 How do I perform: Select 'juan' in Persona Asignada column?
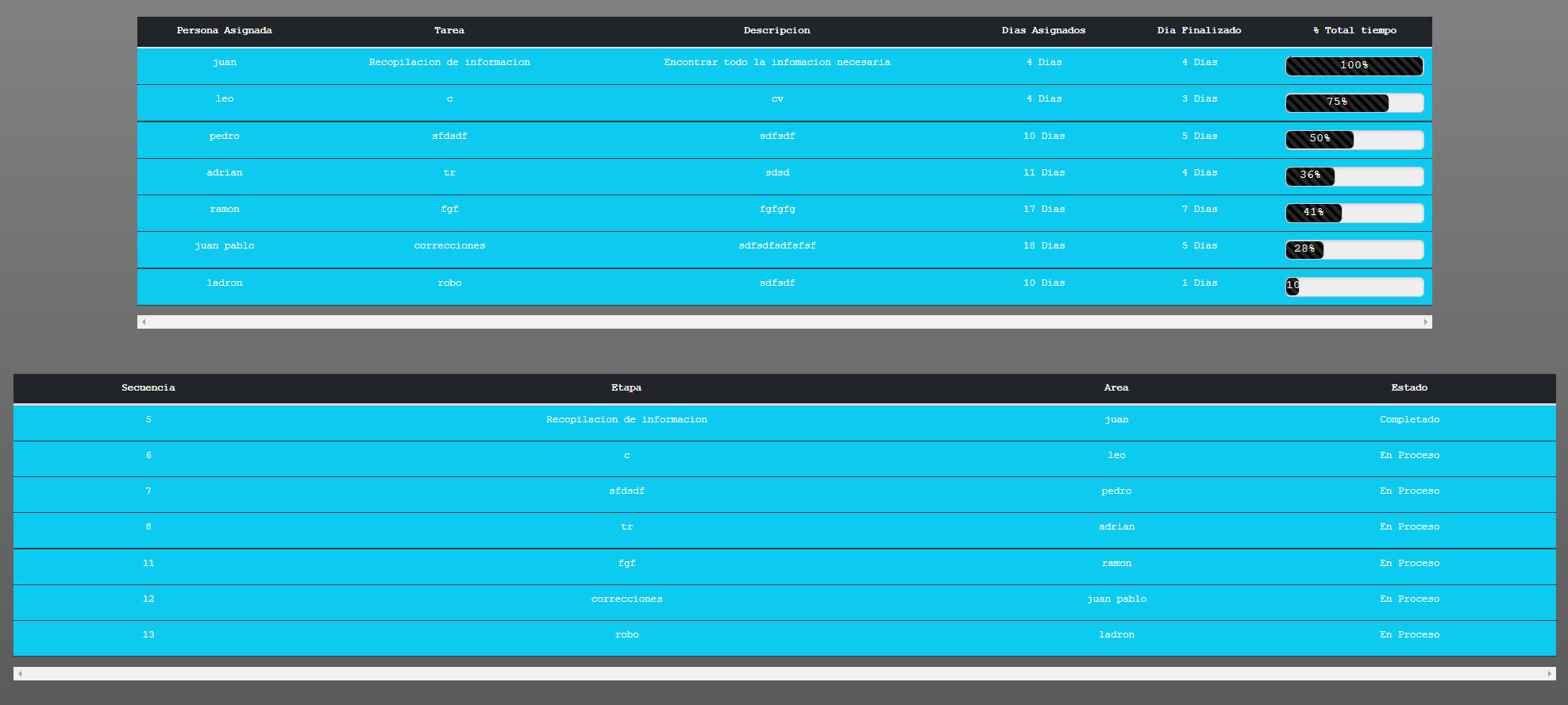[225, 62]
